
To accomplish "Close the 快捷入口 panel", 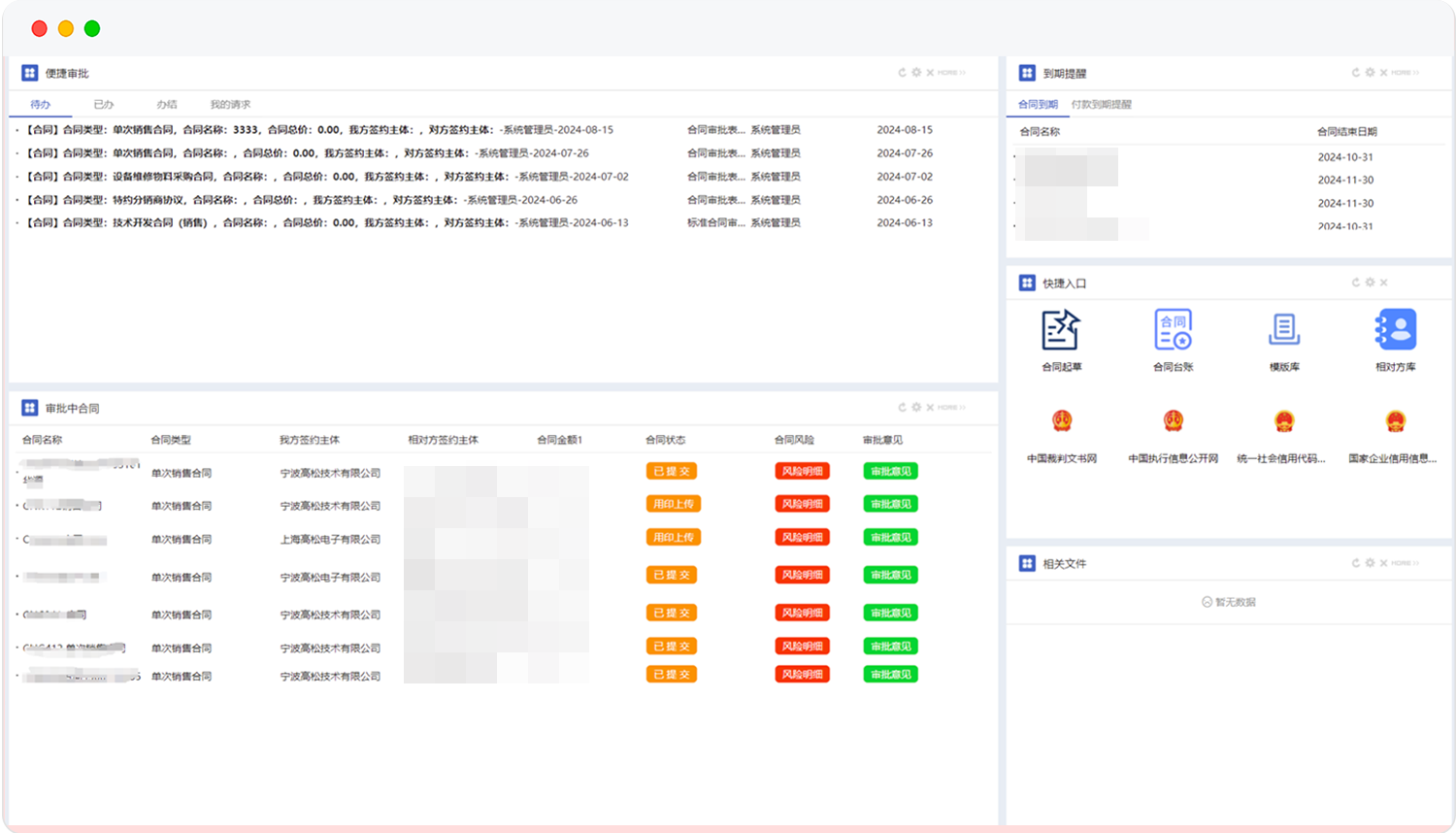I will click(x=1383, y=283).
